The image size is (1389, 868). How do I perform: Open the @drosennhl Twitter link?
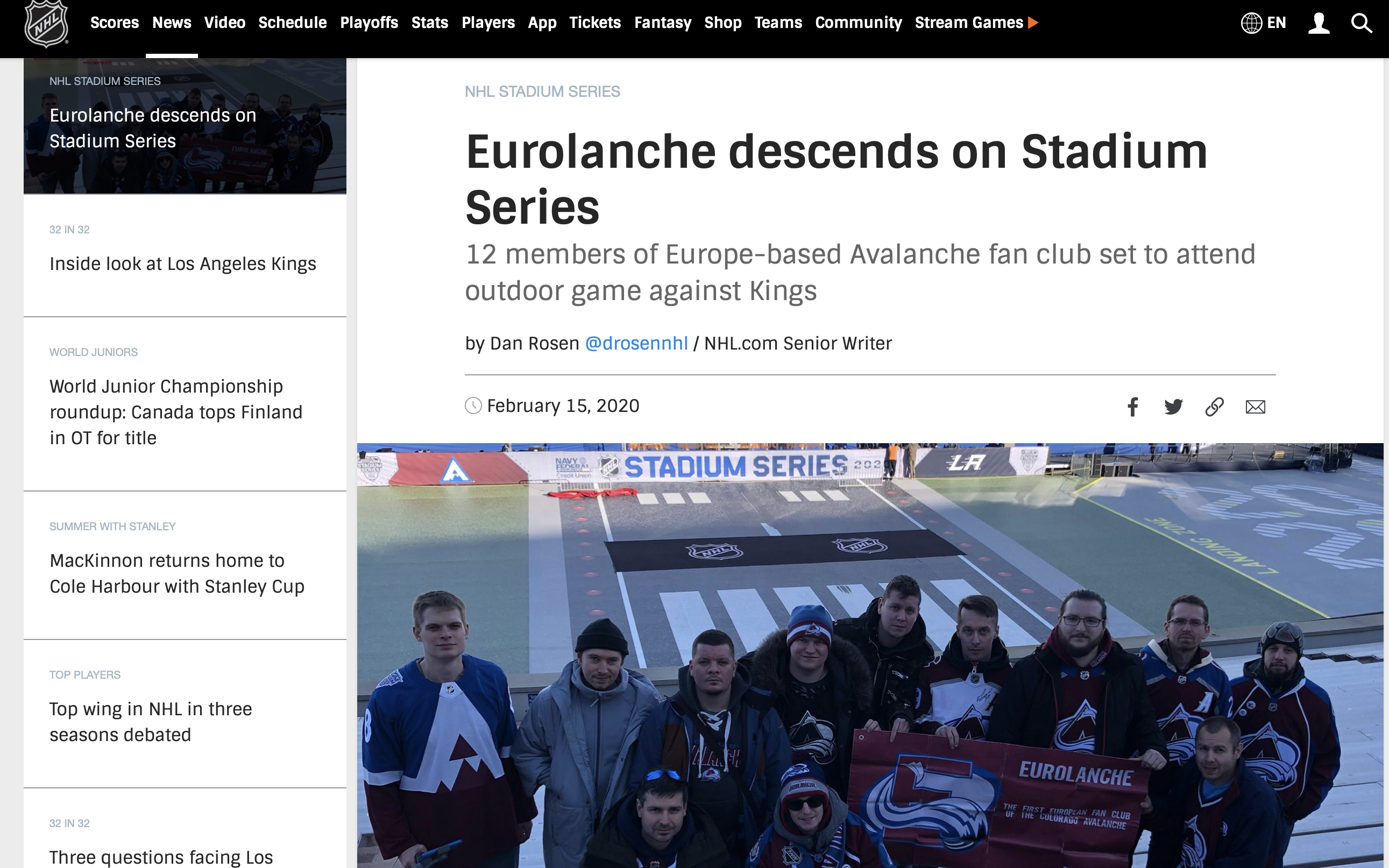point(636,343)
